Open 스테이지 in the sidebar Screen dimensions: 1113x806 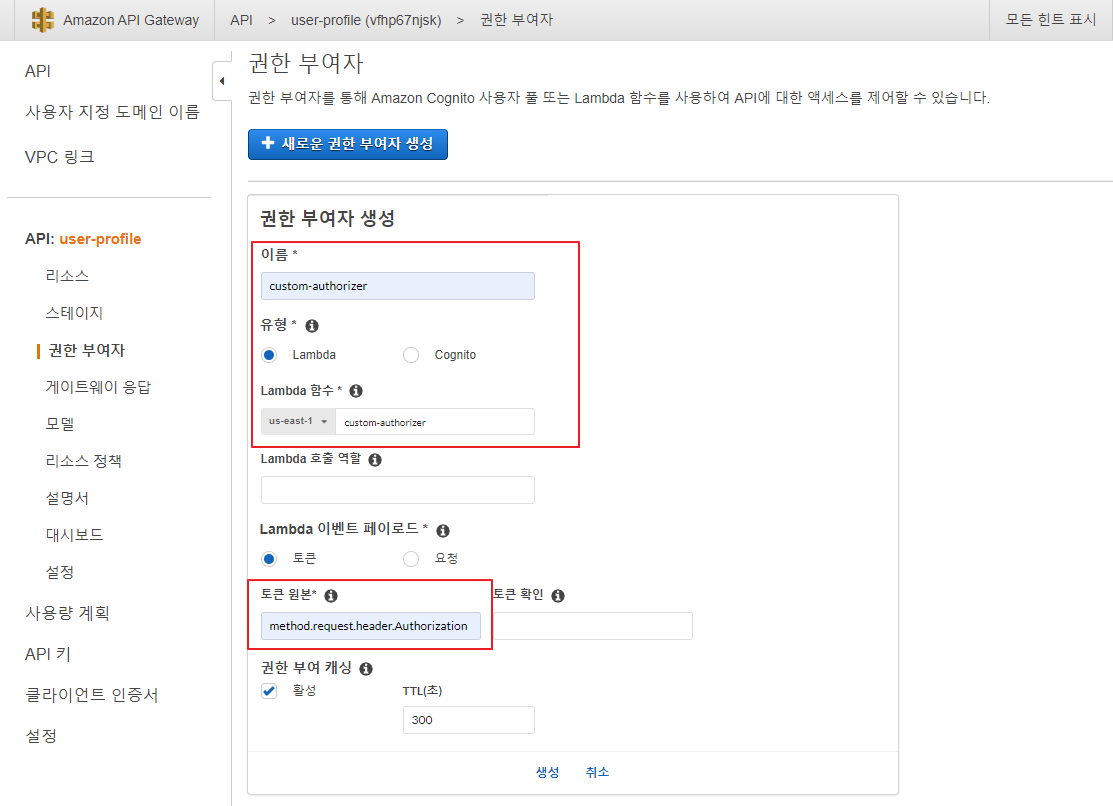75,312
